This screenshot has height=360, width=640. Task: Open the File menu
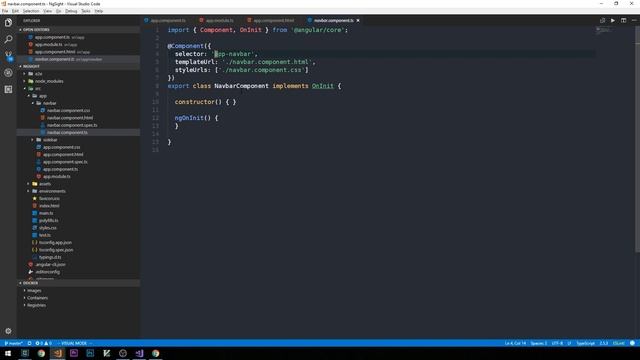click(5, 11)
